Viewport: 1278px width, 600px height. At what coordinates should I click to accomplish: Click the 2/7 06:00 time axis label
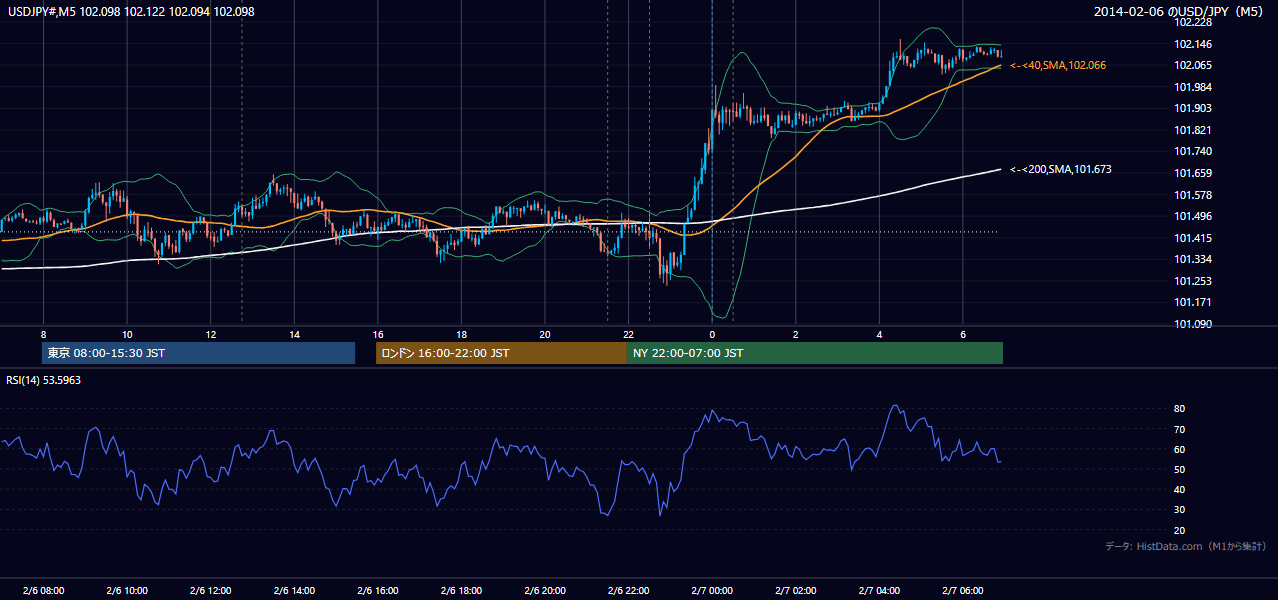coord(962,590)
